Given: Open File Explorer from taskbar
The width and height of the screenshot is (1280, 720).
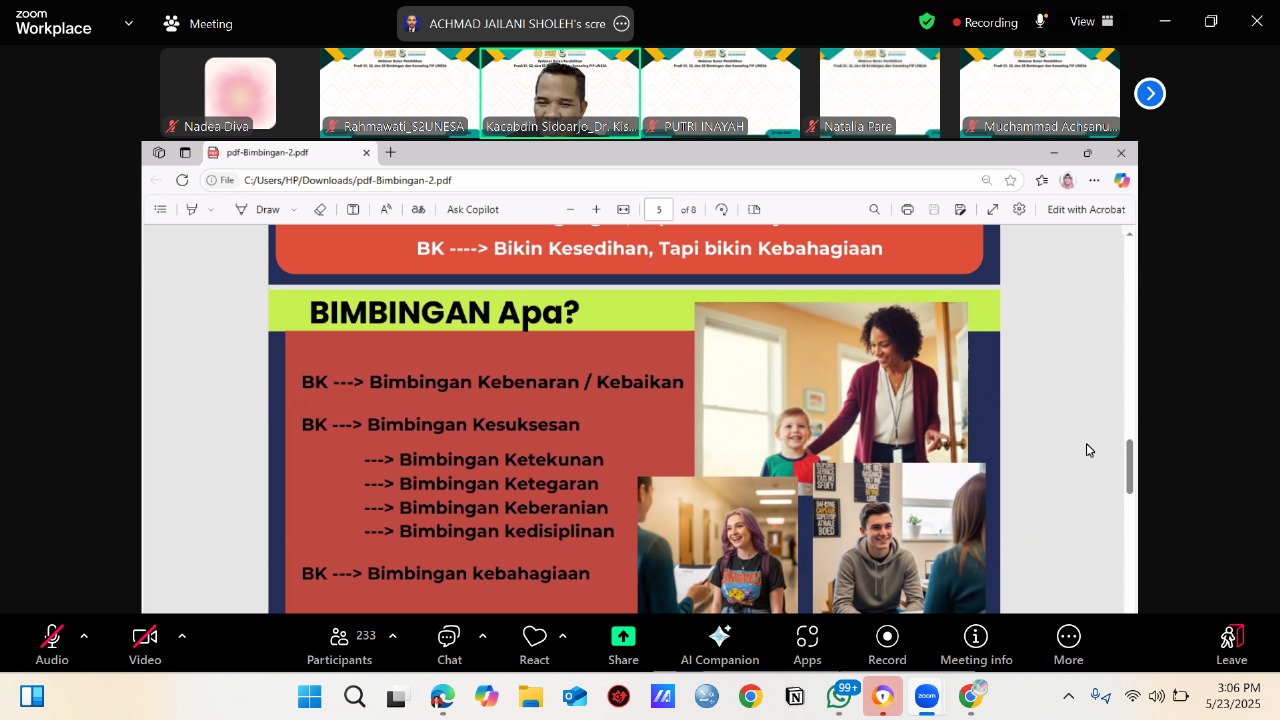Looking at the screenshot, I should point(530,697).
